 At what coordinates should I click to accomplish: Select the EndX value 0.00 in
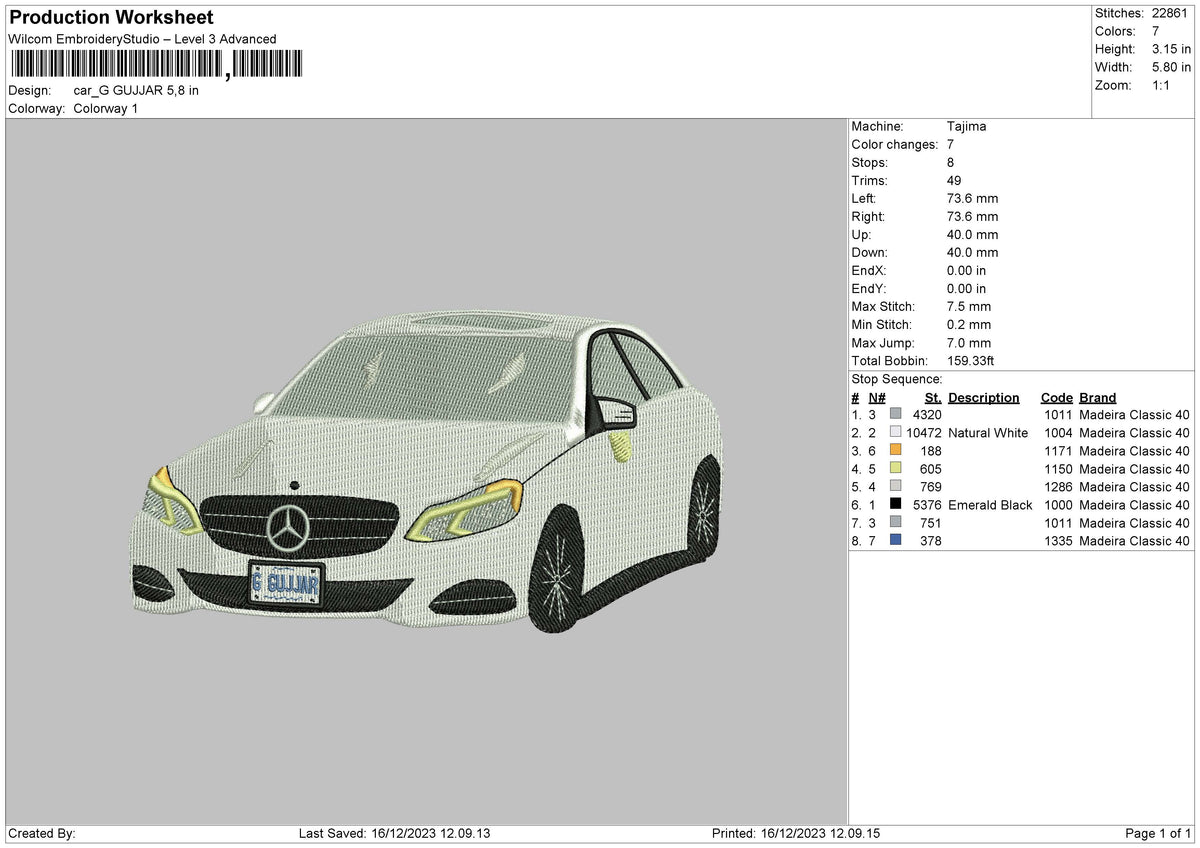[966, 271]
